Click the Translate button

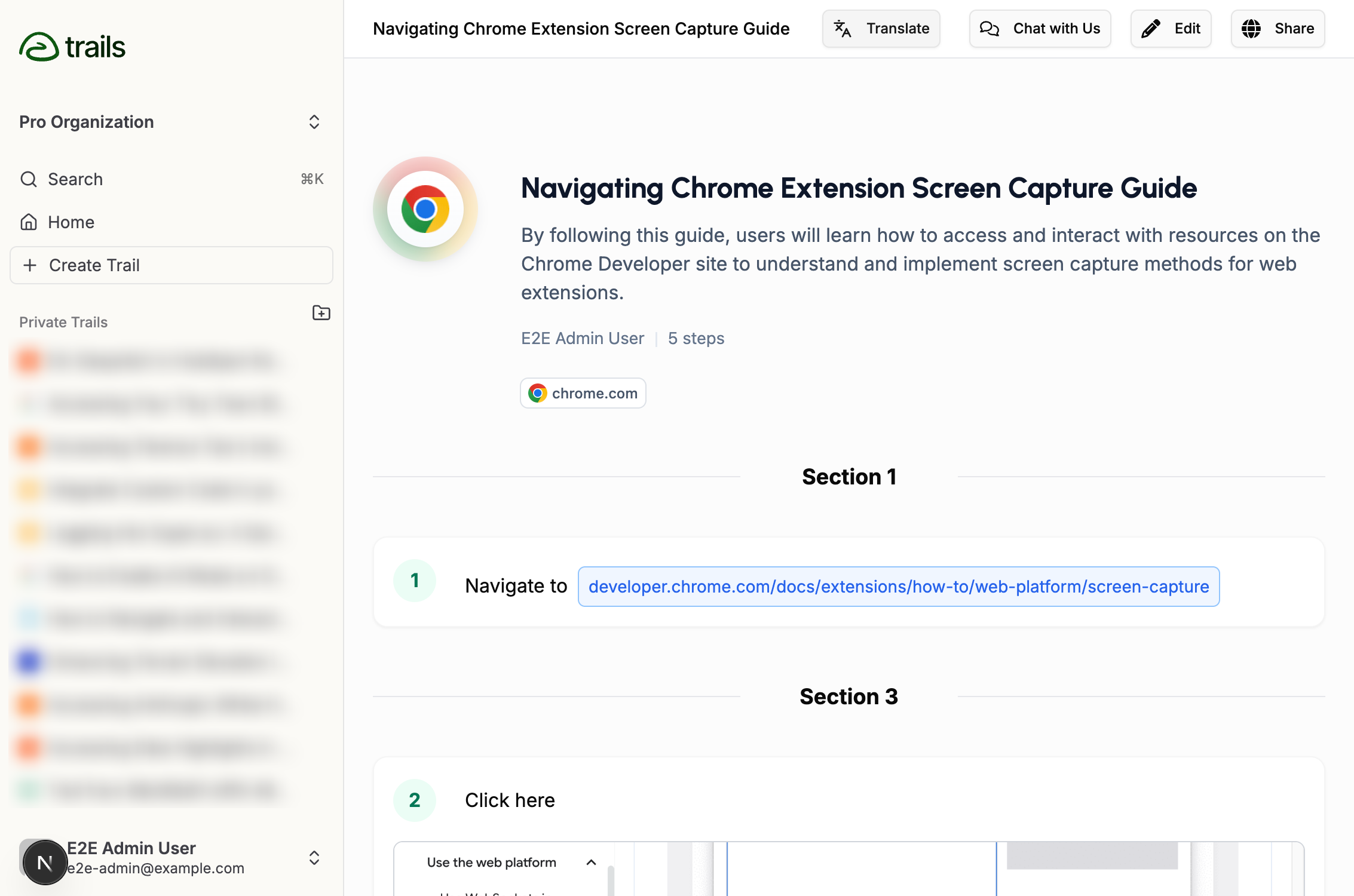coord(881,29)
